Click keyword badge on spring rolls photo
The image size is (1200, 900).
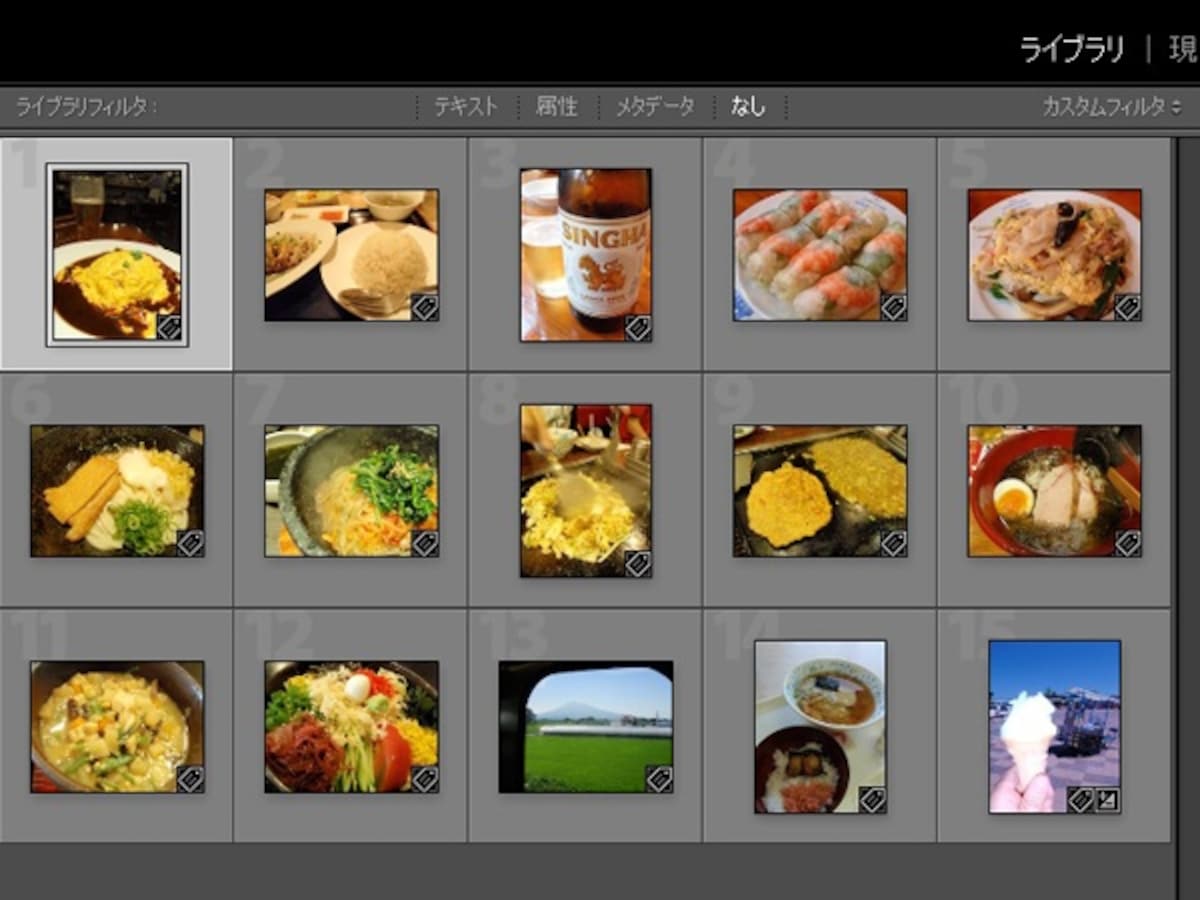point(894,306)
